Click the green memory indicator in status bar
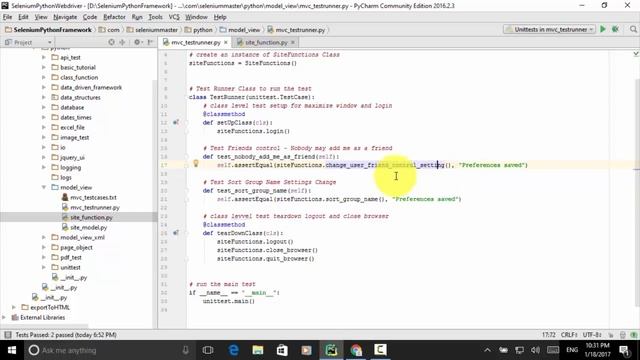 [633, 335]
